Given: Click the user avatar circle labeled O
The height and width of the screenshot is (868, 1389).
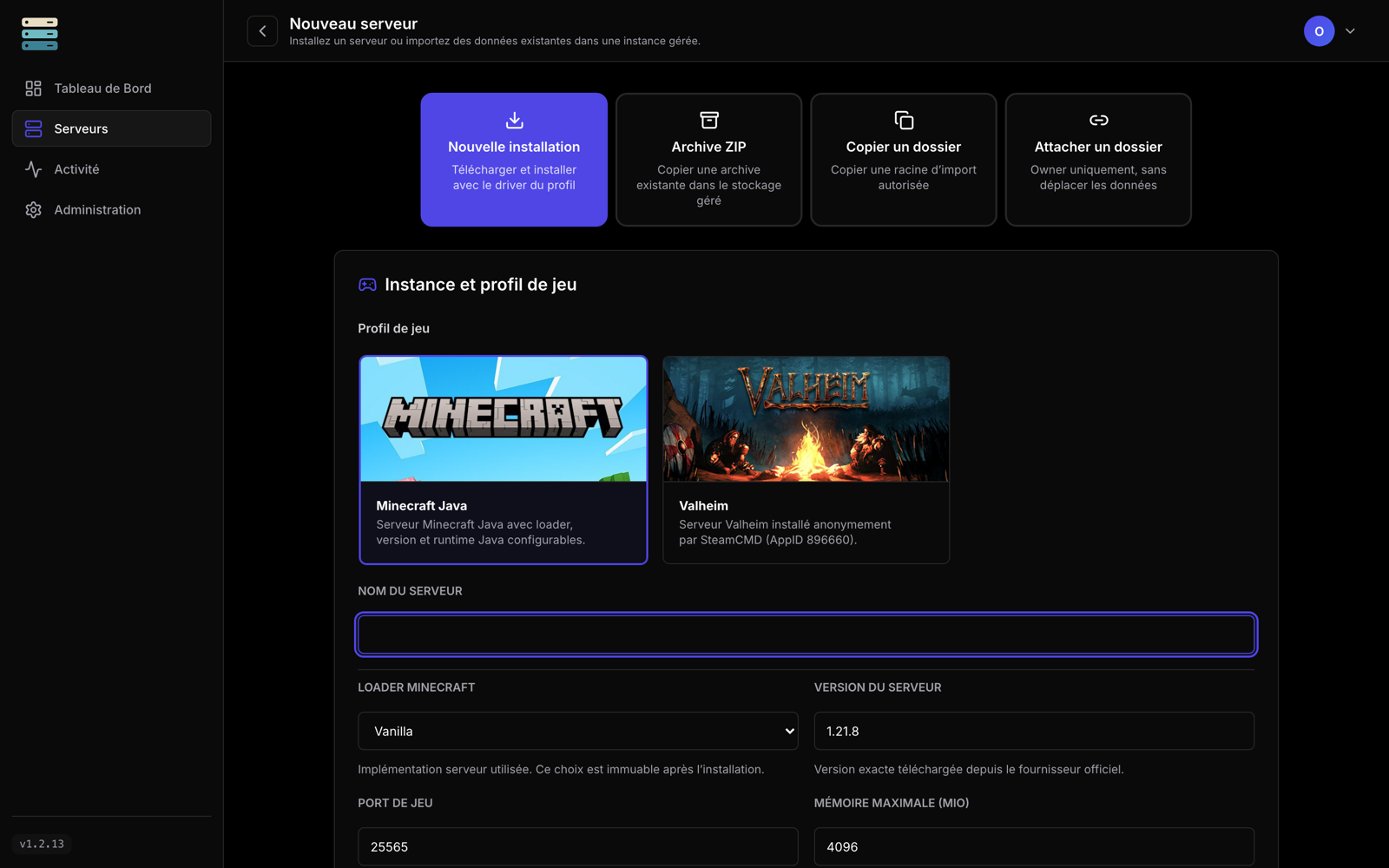Looking at the screenshot, I should click(1319, 31).
